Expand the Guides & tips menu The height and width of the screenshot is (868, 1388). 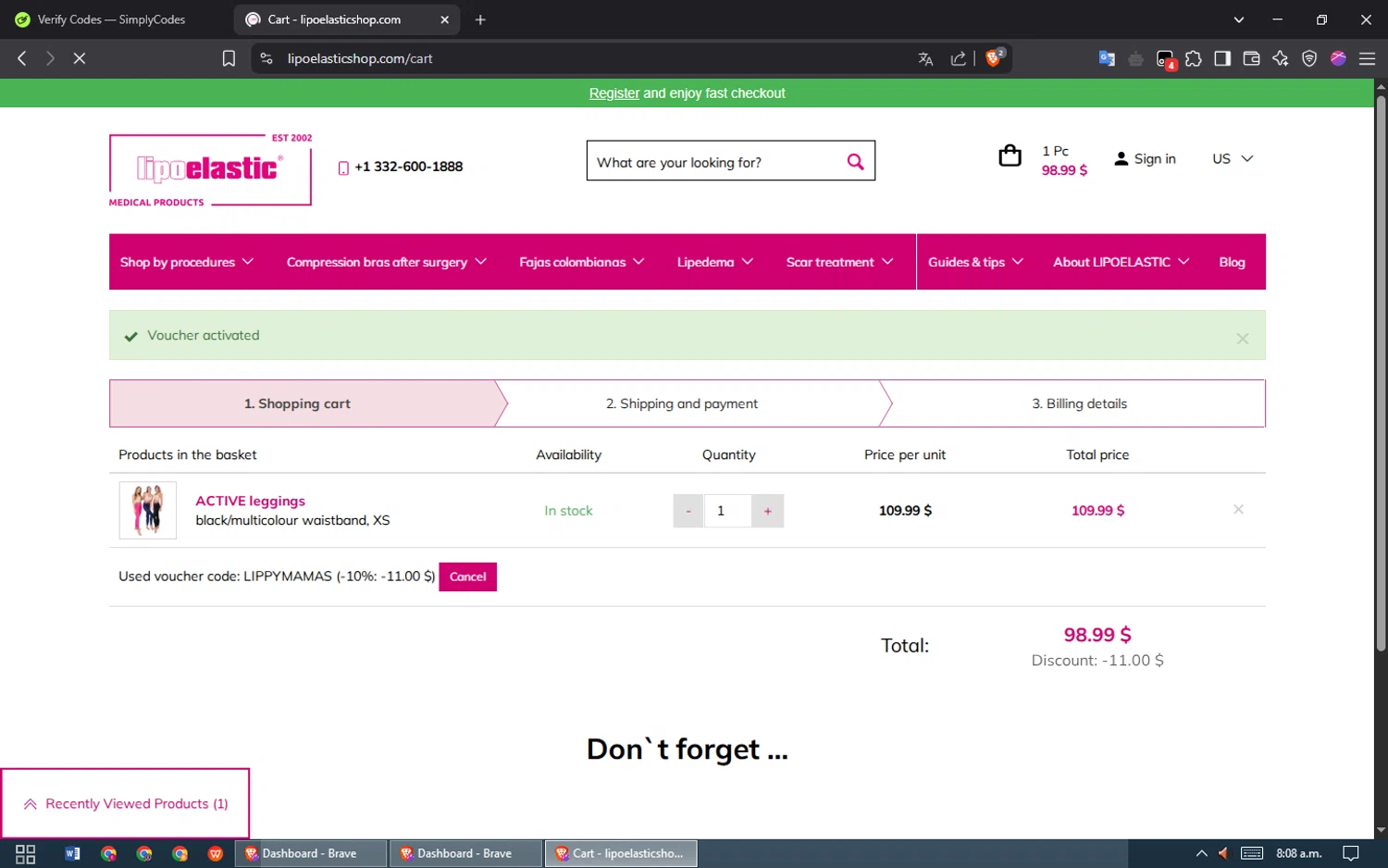[976, 262]
